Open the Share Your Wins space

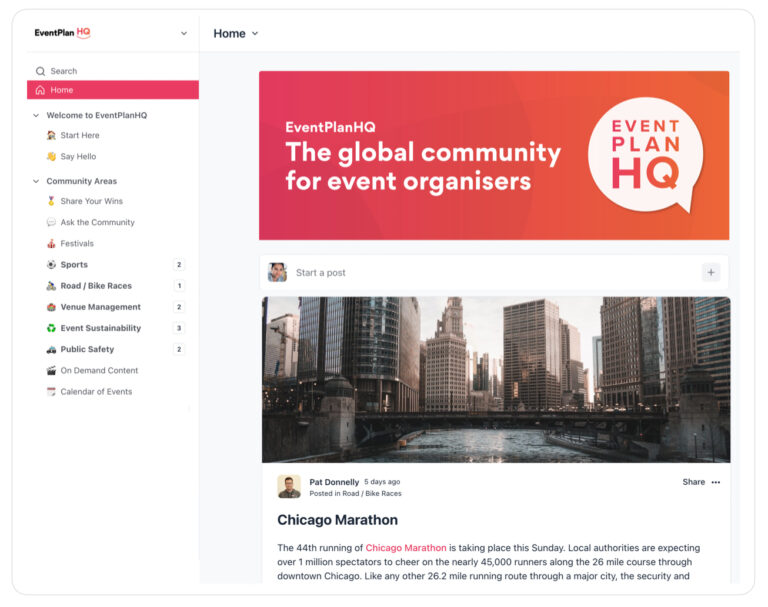(x=92, y=201)
